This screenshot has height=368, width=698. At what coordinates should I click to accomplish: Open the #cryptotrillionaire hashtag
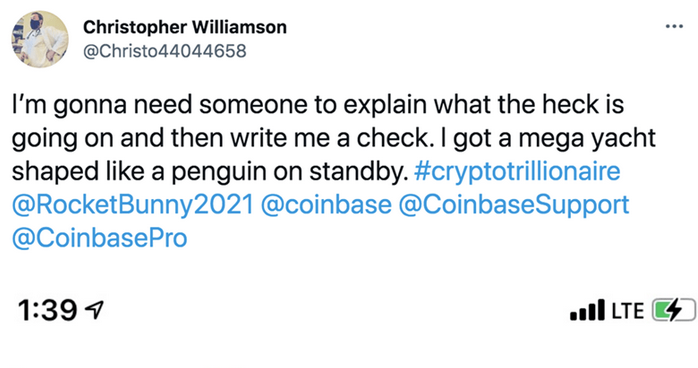(x=517, y=171)
